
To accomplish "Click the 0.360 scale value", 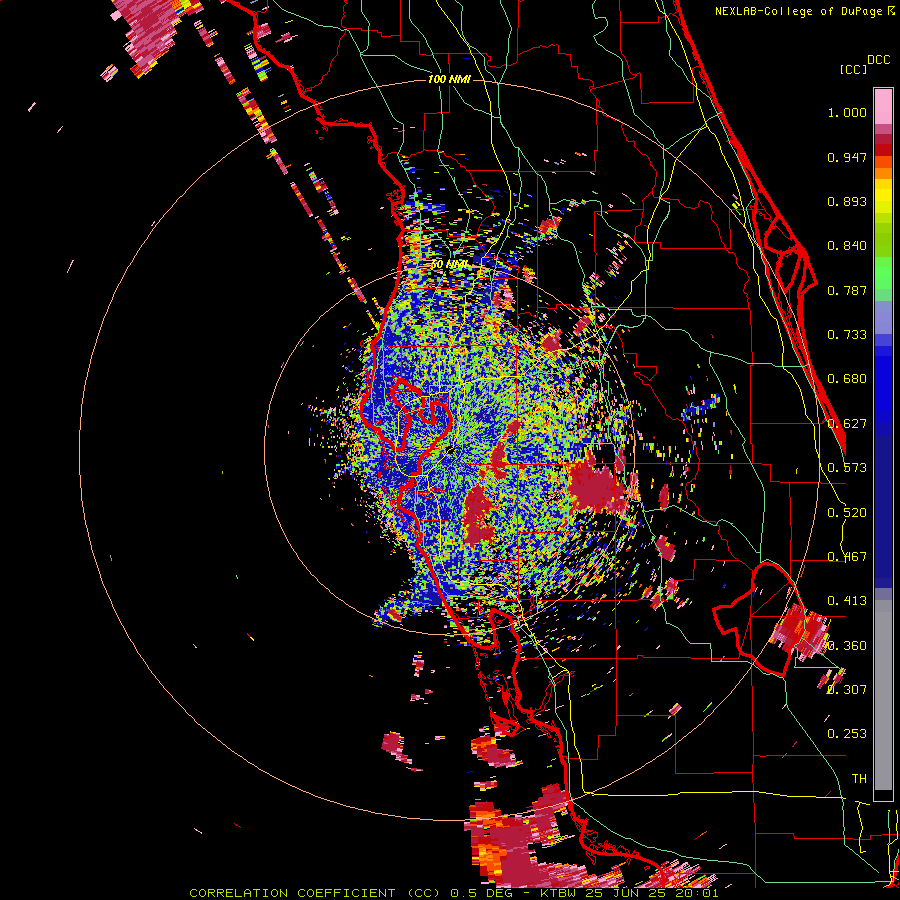I will pos(847,646).
